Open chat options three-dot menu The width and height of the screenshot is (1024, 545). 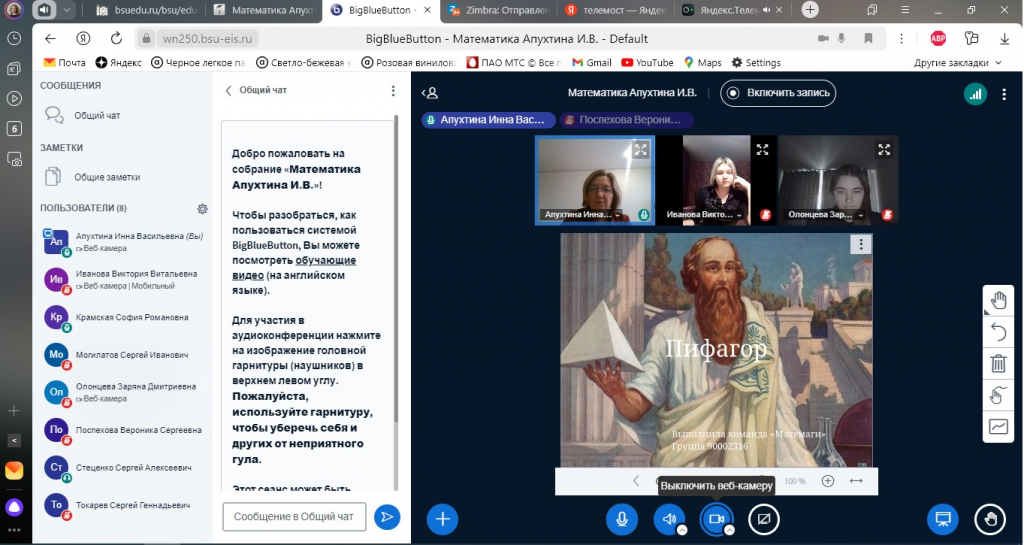point(392,91)
